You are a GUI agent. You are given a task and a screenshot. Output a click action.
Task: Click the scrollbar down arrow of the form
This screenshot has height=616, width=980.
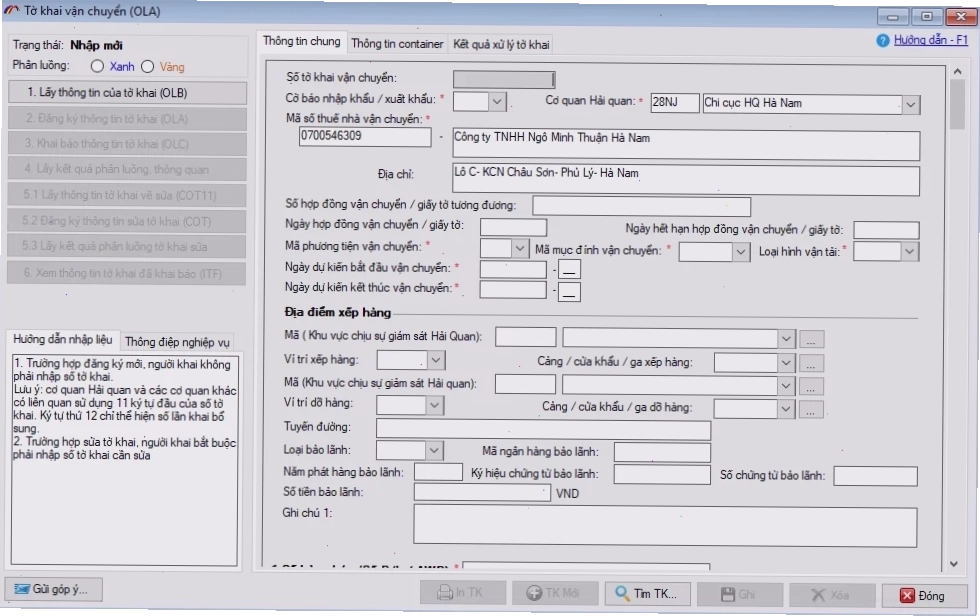[x=954, y=564]
